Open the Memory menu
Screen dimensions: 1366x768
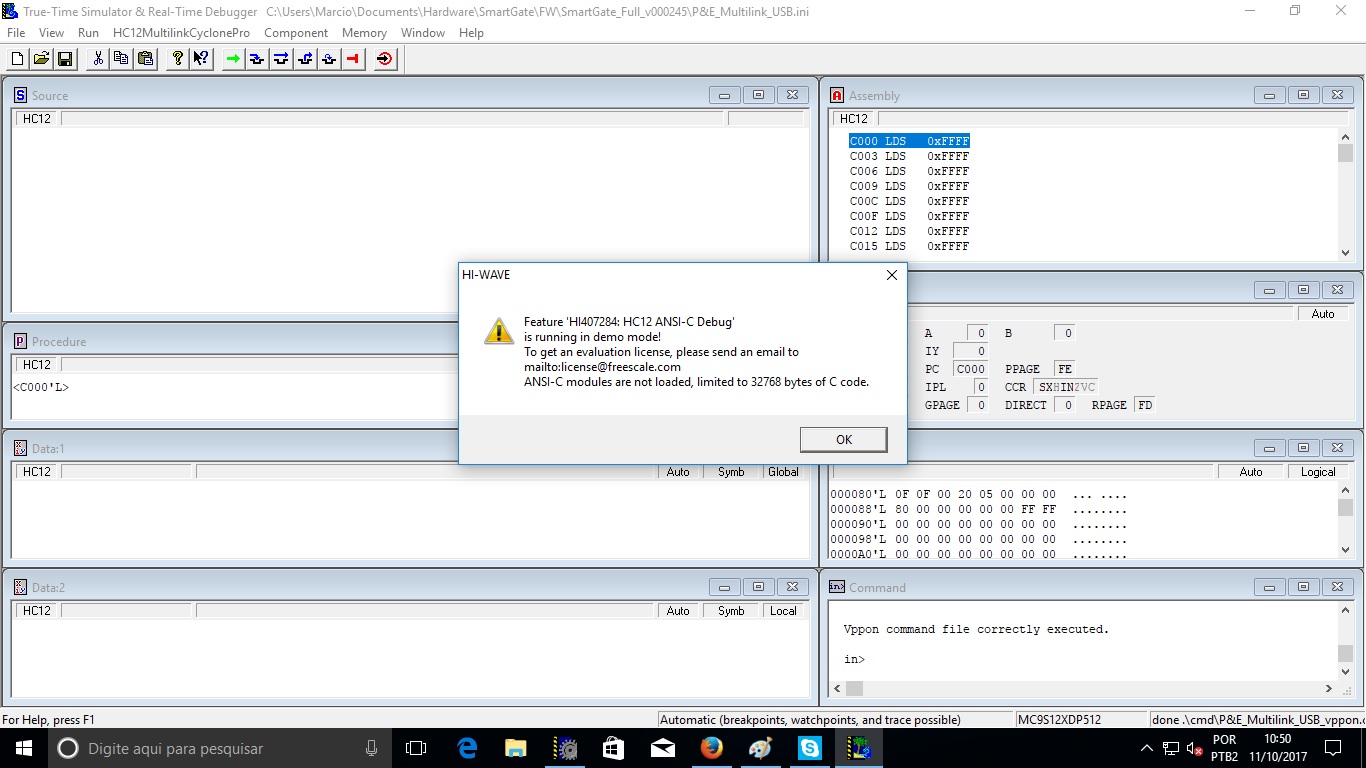[x=364, y=33]
